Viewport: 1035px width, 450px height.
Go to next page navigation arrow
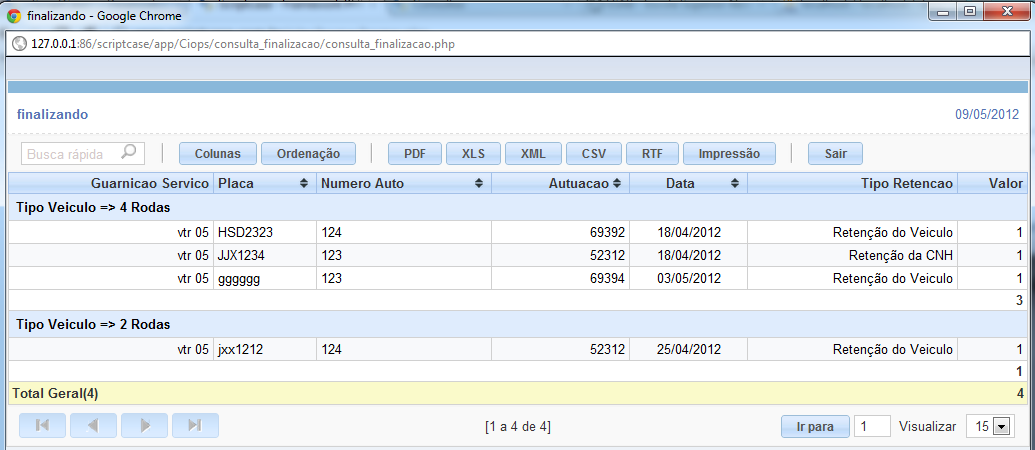coord(144,425)
